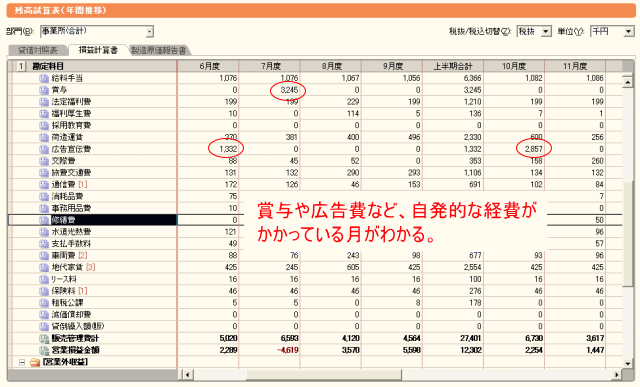Click the icon beside 水道光熱費
640x387 pixels.
click(44, 232)
